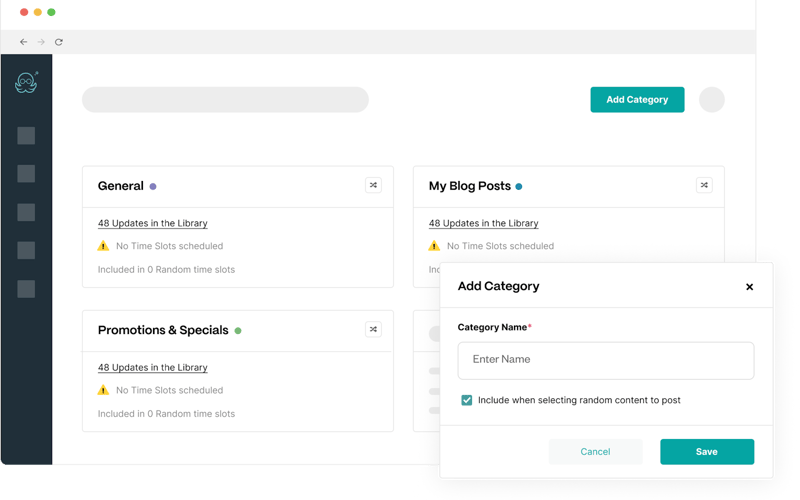Open 48 Updates link under Promotions & Specials
The height and width of the screenshot is (500, 800).
click(x=153, y=367)
